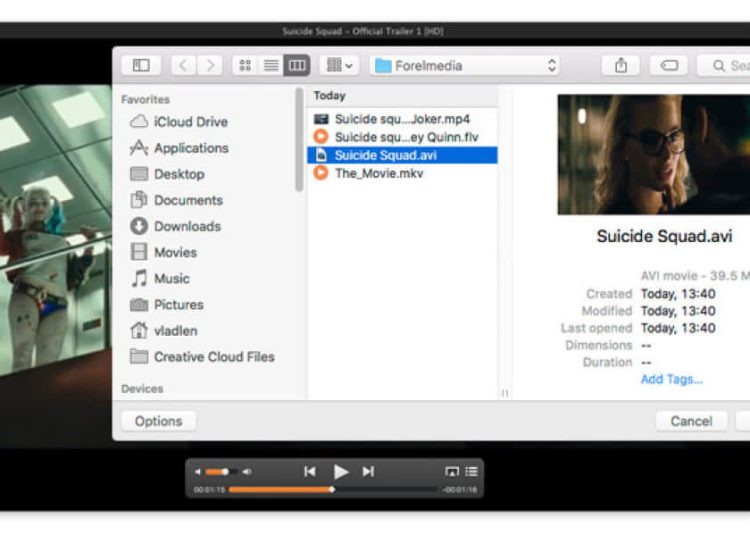Viewport: 750px width, 536px height.
Task: Switch to icon grid view
Action: 245,65
